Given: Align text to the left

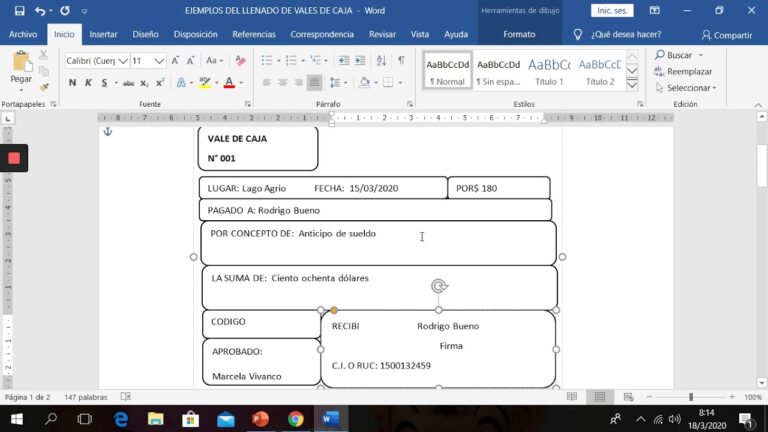Looking at the screenshot, I should (x=266, y=83).
